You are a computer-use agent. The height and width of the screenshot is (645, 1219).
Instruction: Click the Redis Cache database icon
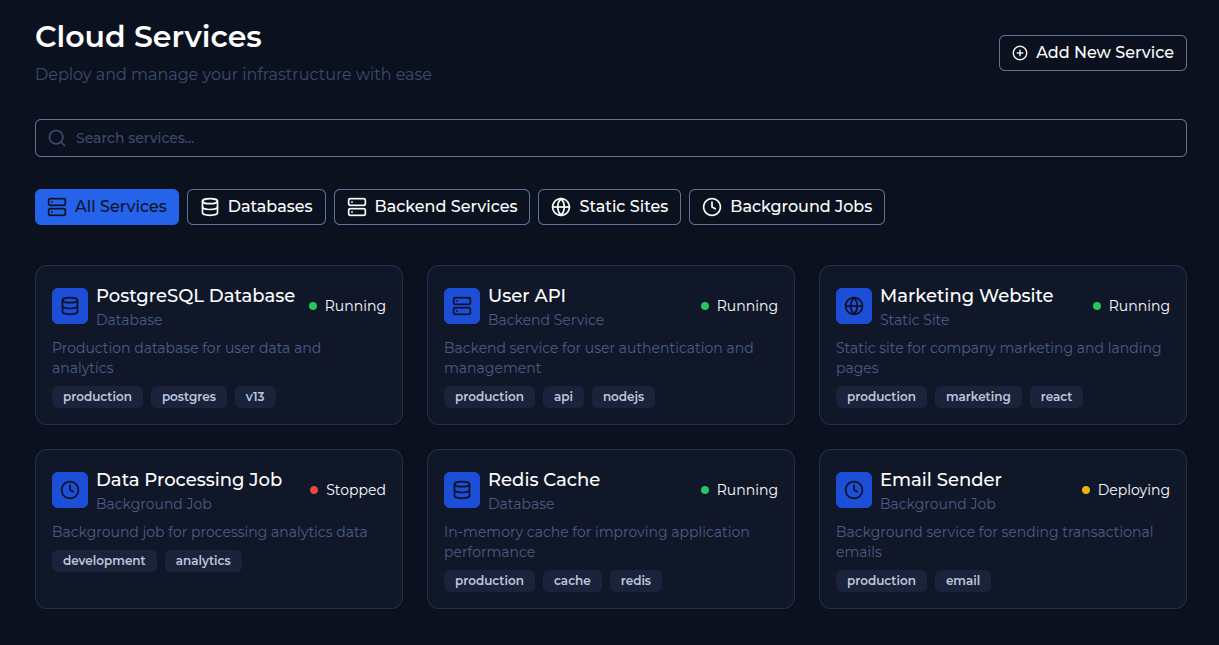coord(462,490)
